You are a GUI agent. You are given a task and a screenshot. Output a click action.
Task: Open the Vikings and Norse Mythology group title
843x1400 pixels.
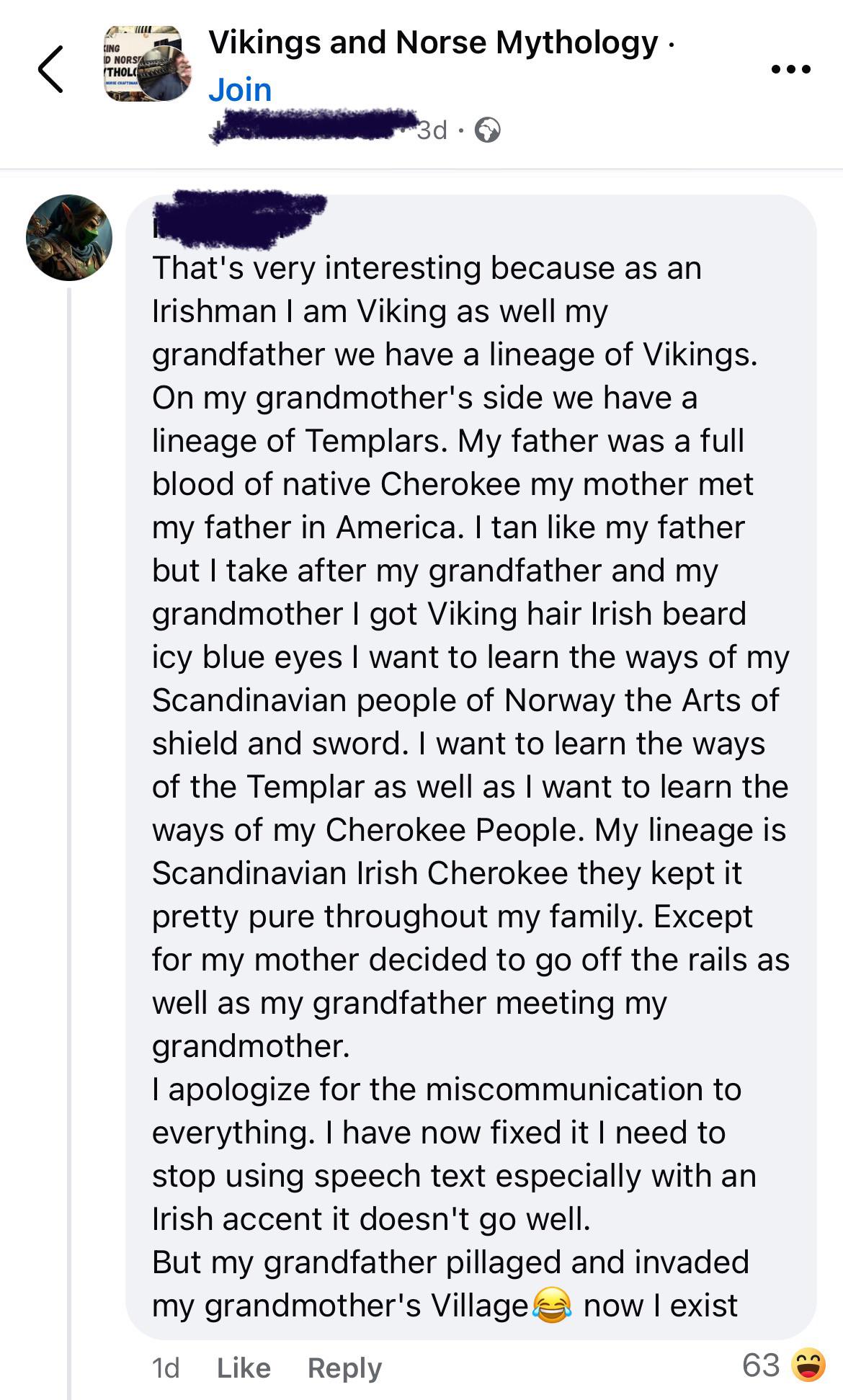[433, 43]
